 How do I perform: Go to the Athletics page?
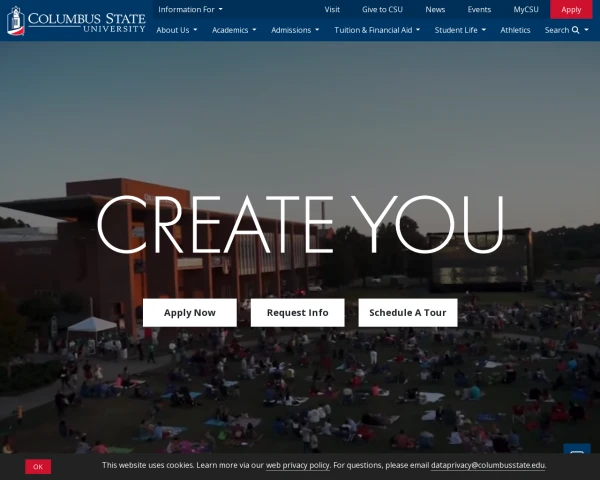click(515, 30)
